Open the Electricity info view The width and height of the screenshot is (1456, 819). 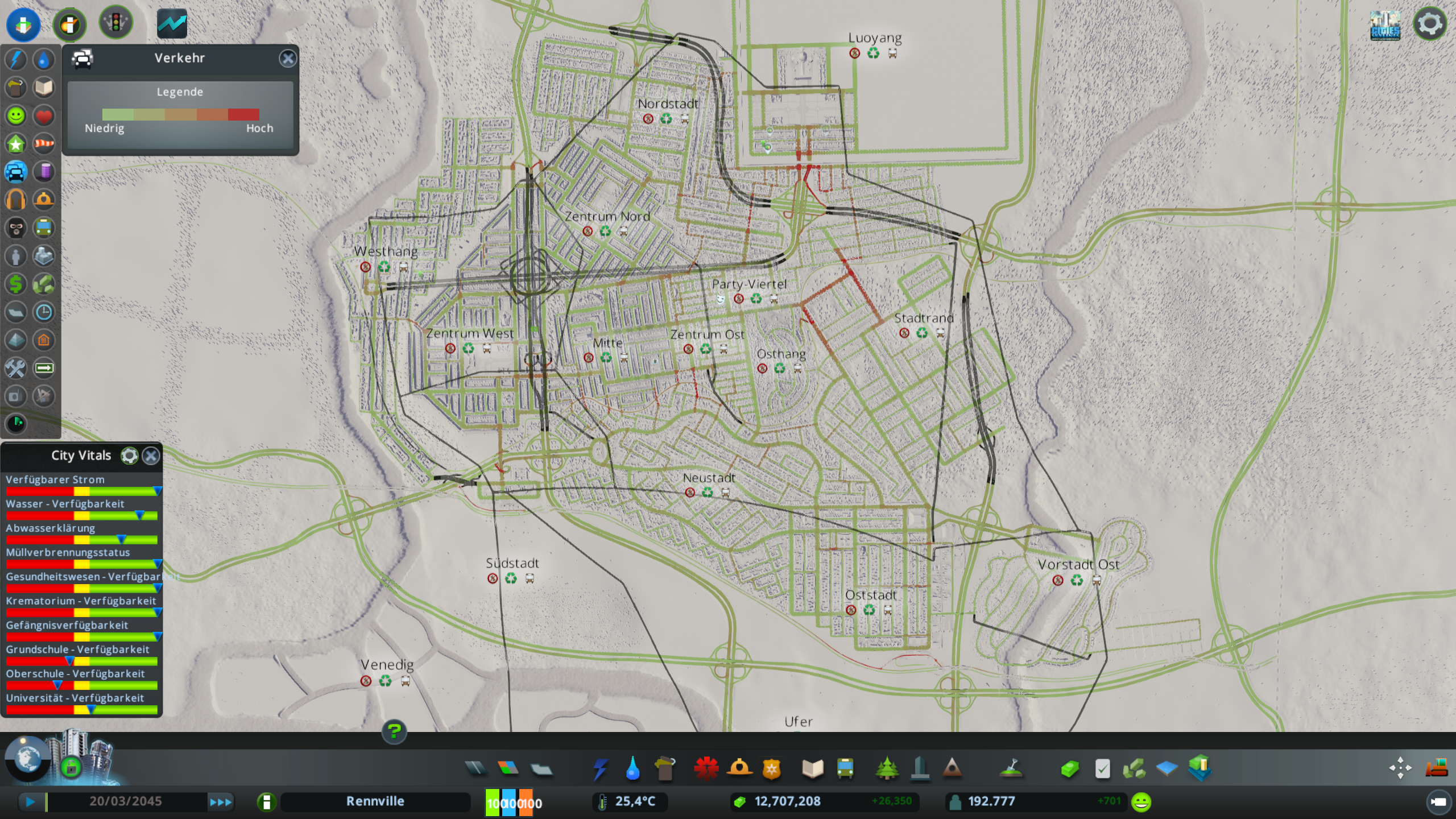tap(16, 59)
